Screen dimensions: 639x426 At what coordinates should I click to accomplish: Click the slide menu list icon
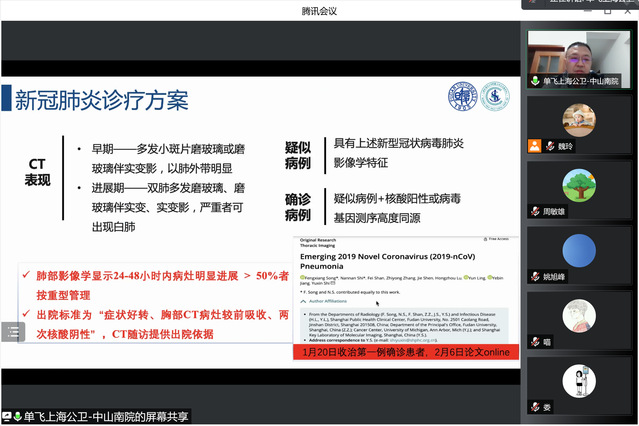(x=13, y=332)
